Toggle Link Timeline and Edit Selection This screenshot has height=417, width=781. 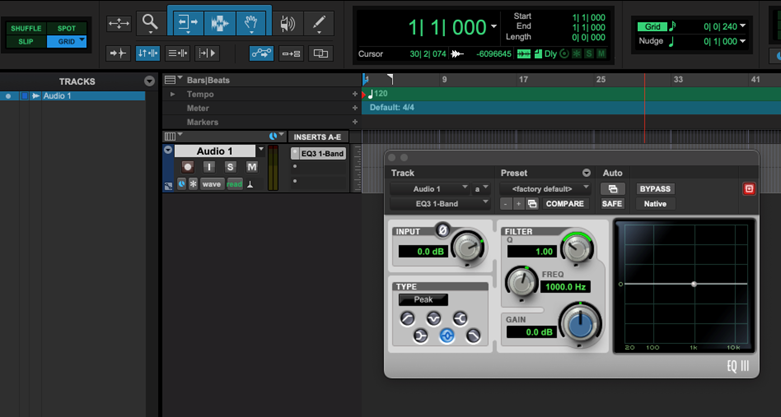148,53
